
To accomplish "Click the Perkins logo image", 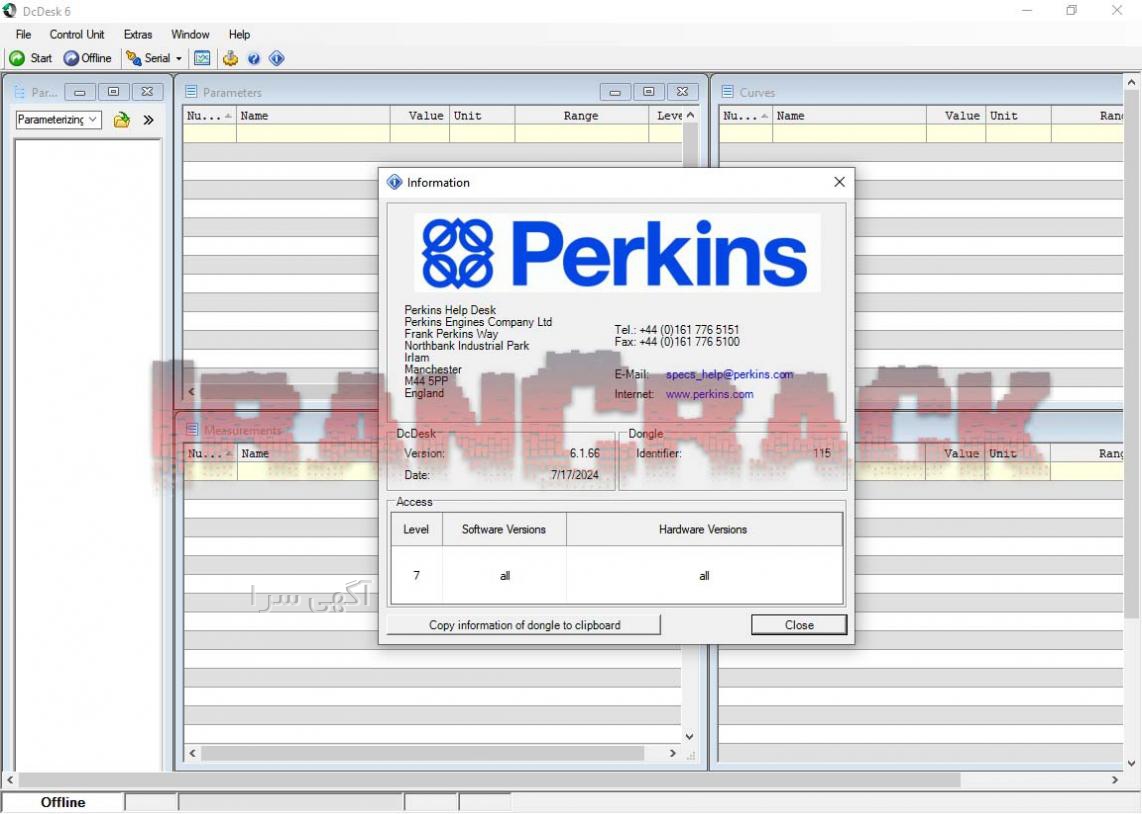I will coord(617,253).
